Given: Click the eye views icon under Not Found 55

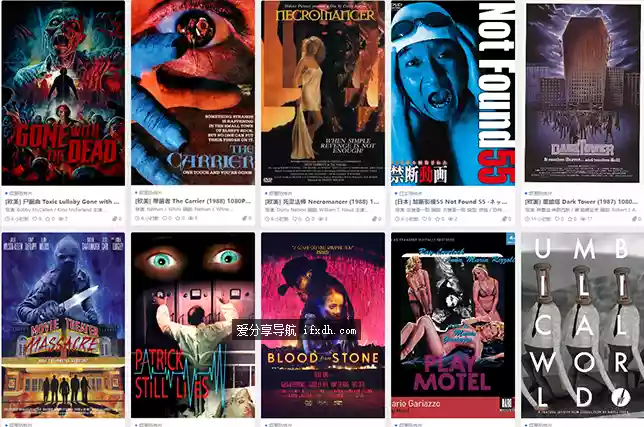Looking at the screenshot, I should click(451, 219).
